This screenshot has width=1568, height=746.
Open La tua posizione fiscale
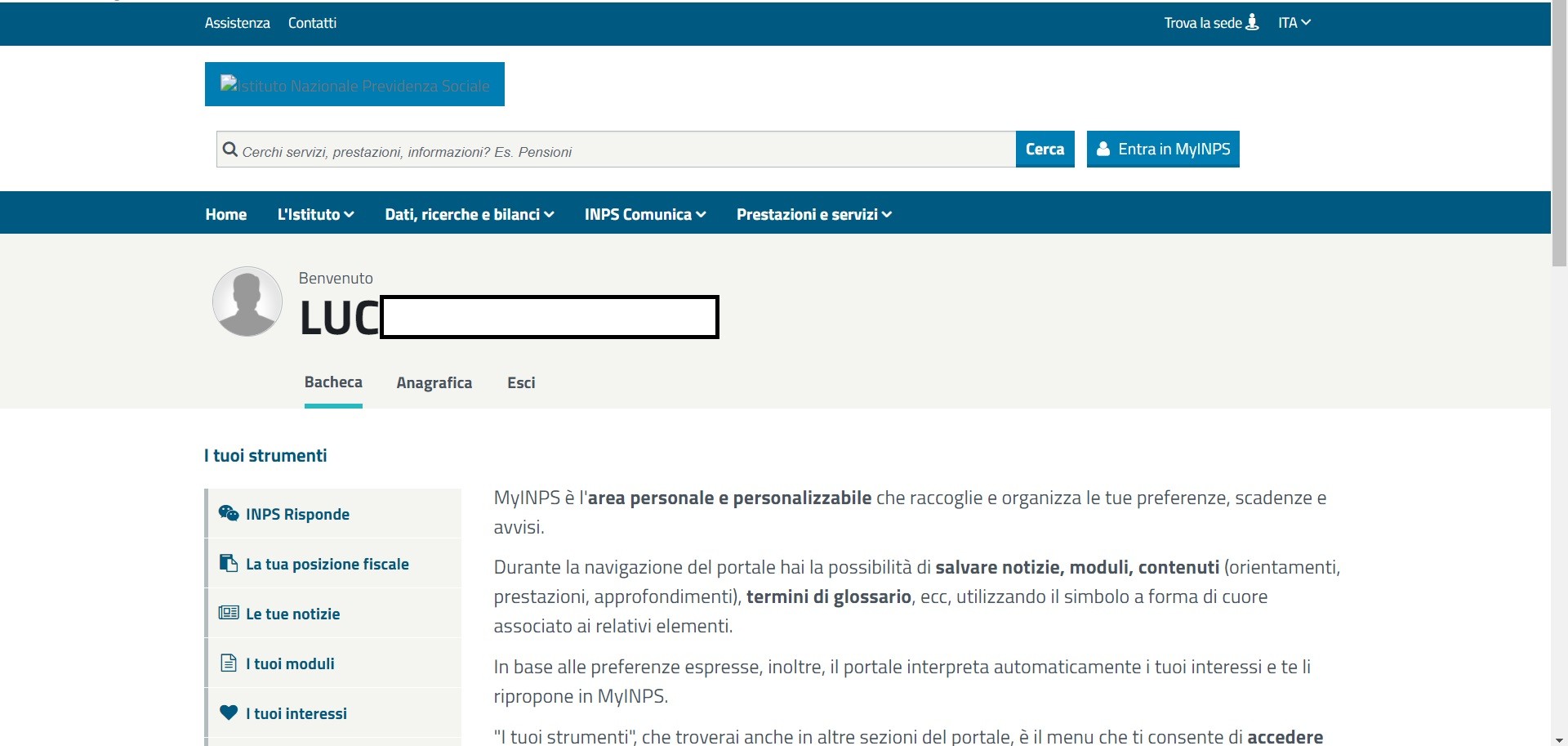334,563
